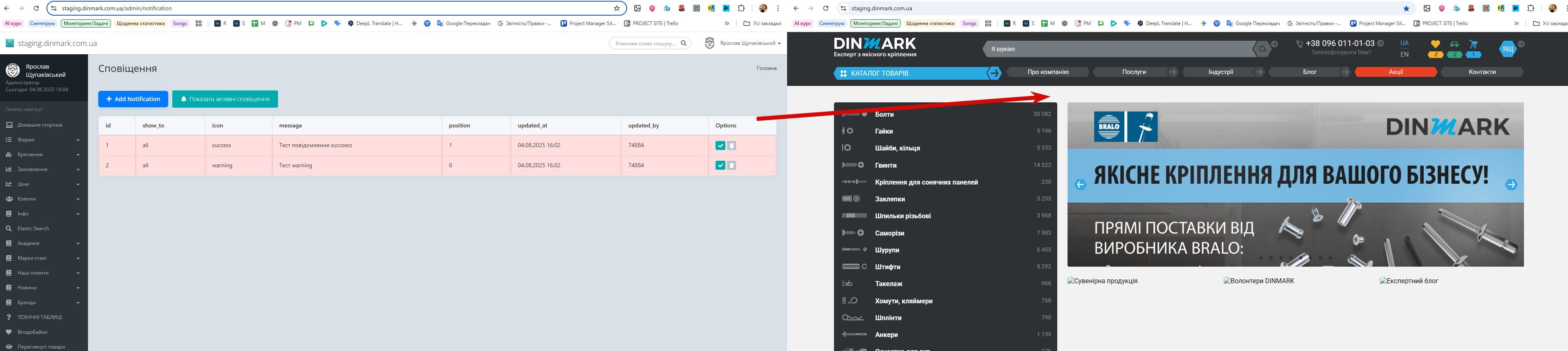
Task: Open ТЕХНІЧНІ ТАБЛИЦІ in the sidebar
Action: (44, 318)
